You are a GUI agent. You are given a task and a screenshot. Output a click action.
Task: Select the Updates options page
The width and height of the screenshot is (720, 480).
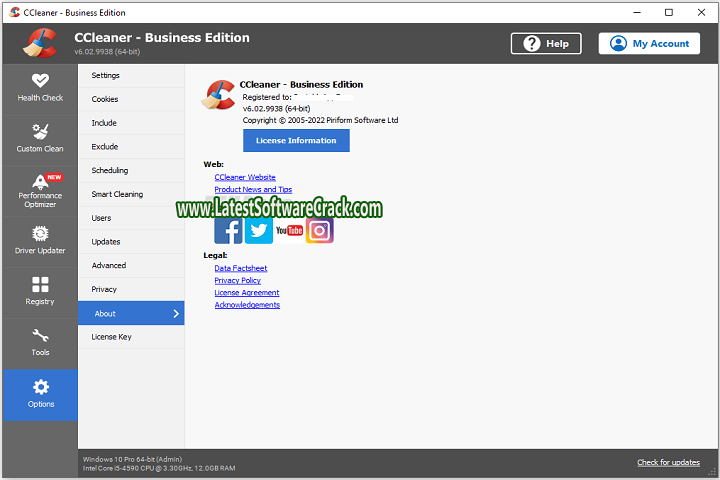(131, 242)
